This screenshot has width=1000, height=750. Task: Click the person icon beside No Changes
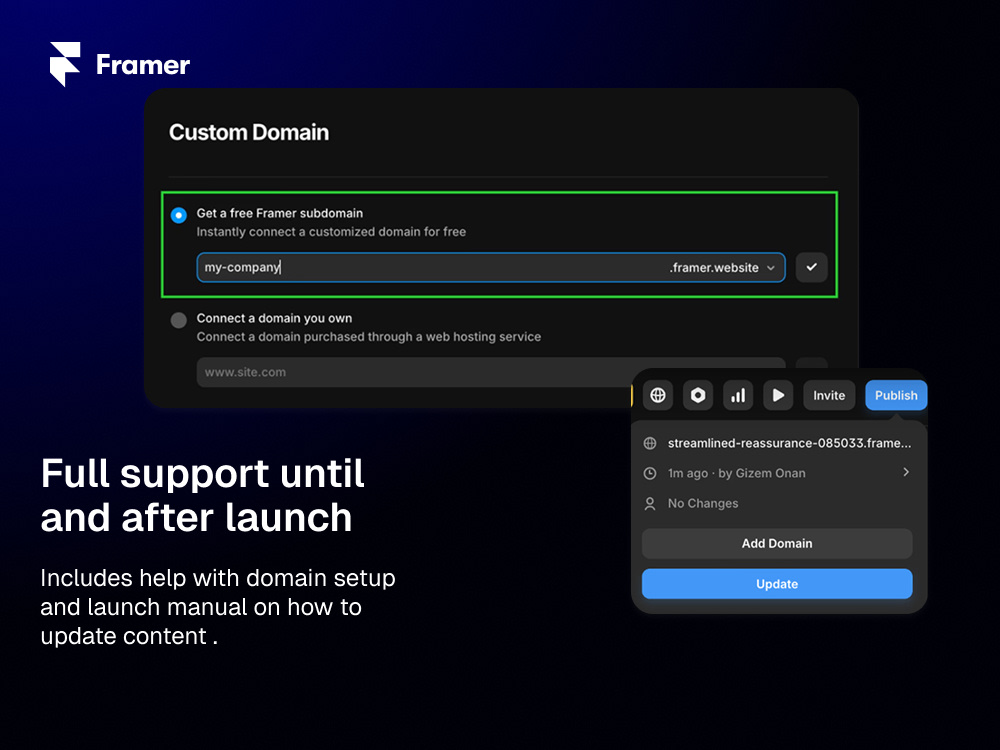click(650, 503)
